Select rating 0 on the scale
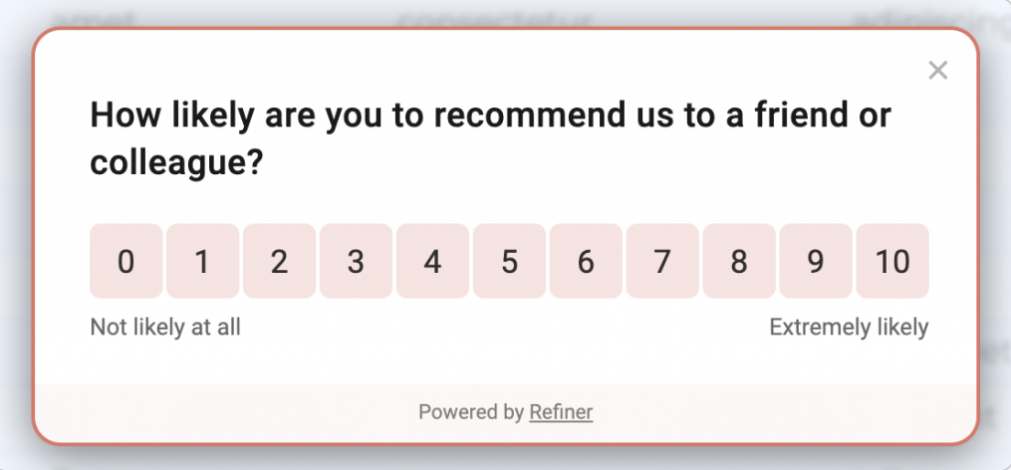1011x470 pixels. [126, 261]
